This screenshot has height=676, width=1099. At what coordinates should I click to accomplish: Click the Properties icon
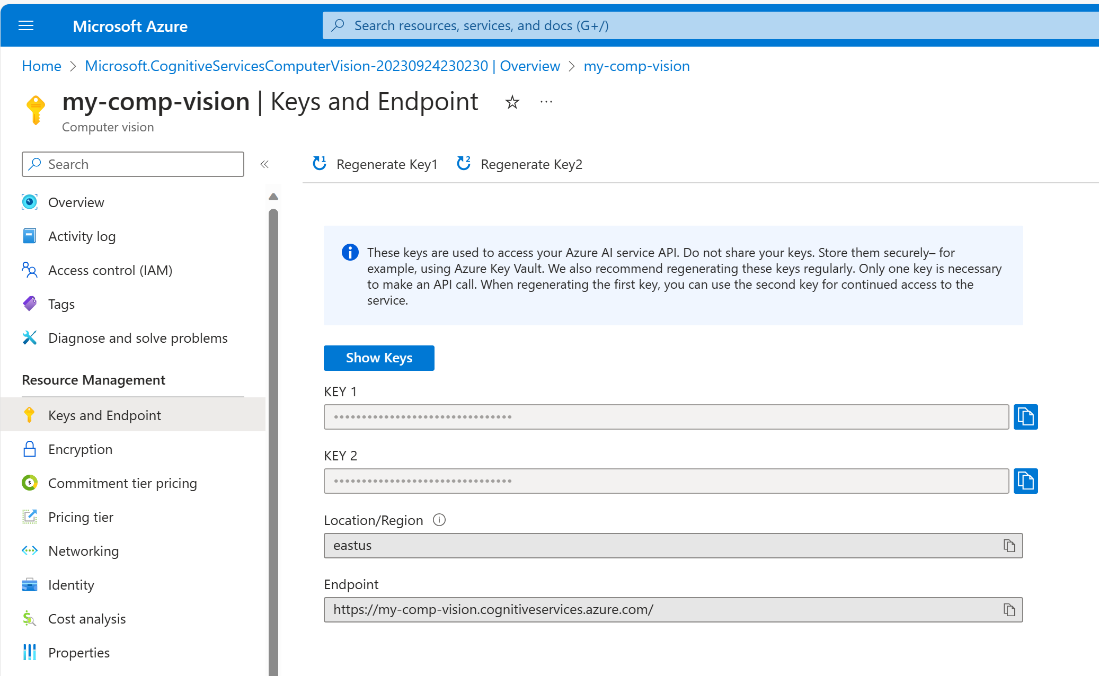pyautogui.click(x=29, y=652)
